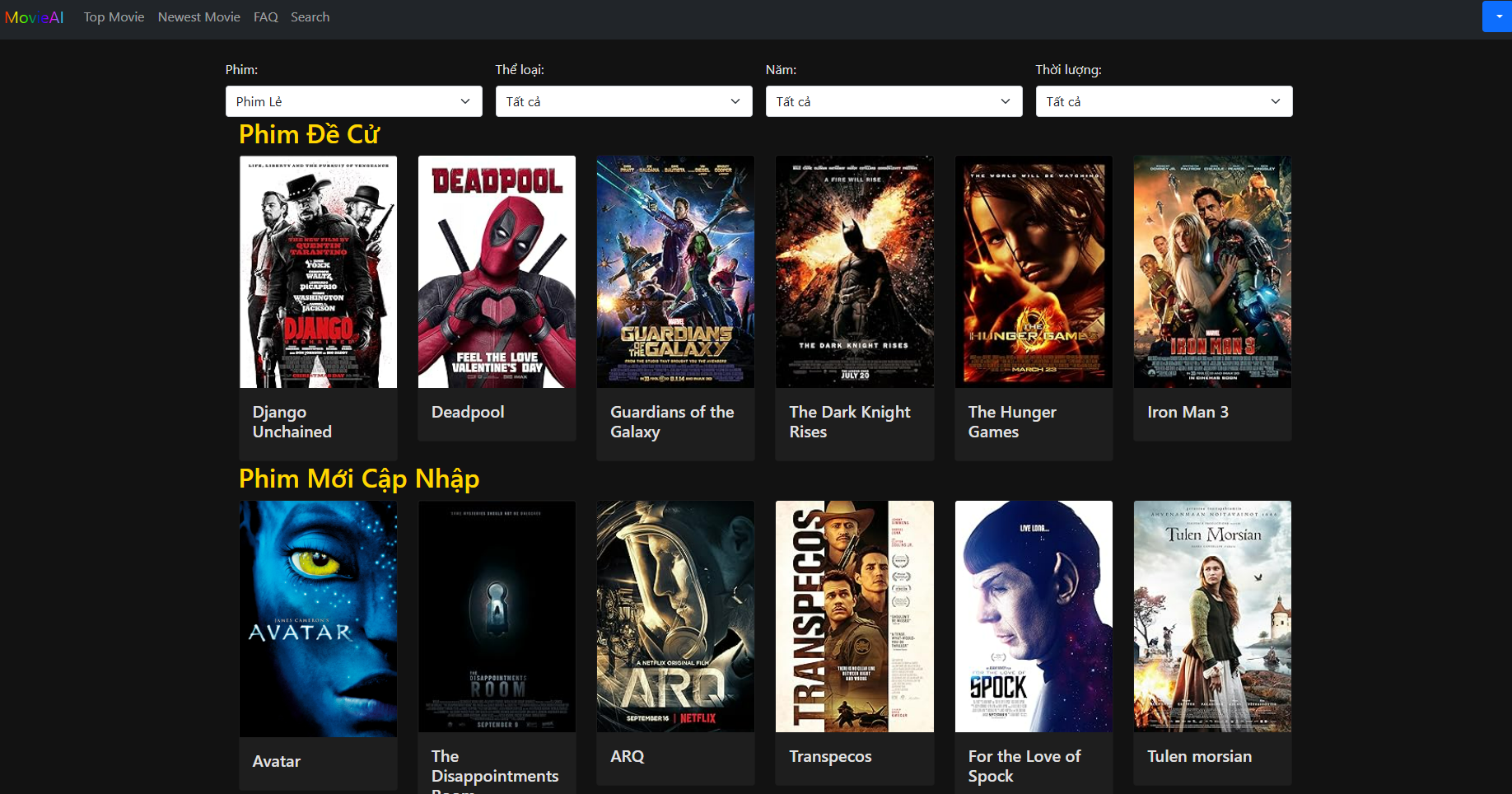Select The Disappointments Room poster
The height and width of the screenshot is (794, 1512).
497,616
